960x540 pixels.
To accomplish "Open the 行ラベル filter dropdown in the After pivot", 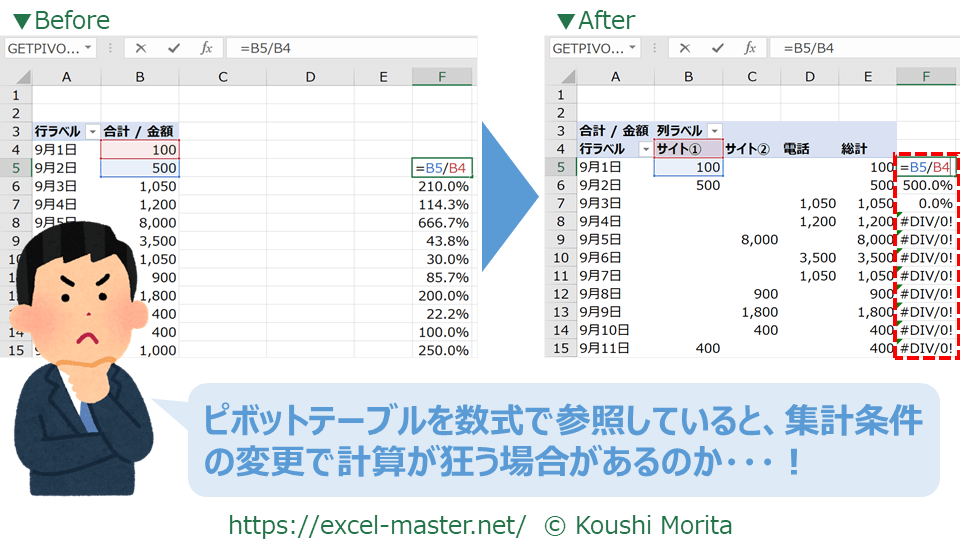I will pyautogui.click(x=645, y=149).
